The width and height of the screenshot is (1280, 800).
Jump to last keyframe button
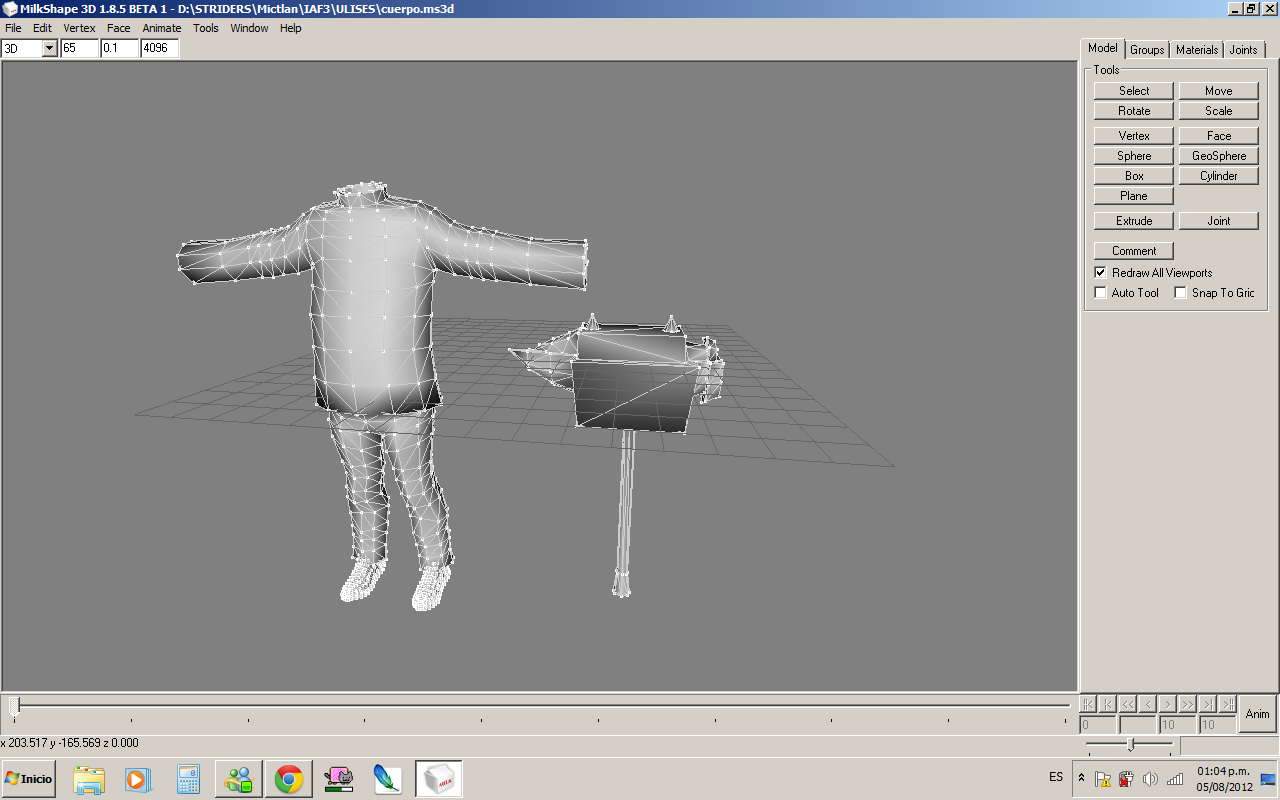pos(1228,704)
